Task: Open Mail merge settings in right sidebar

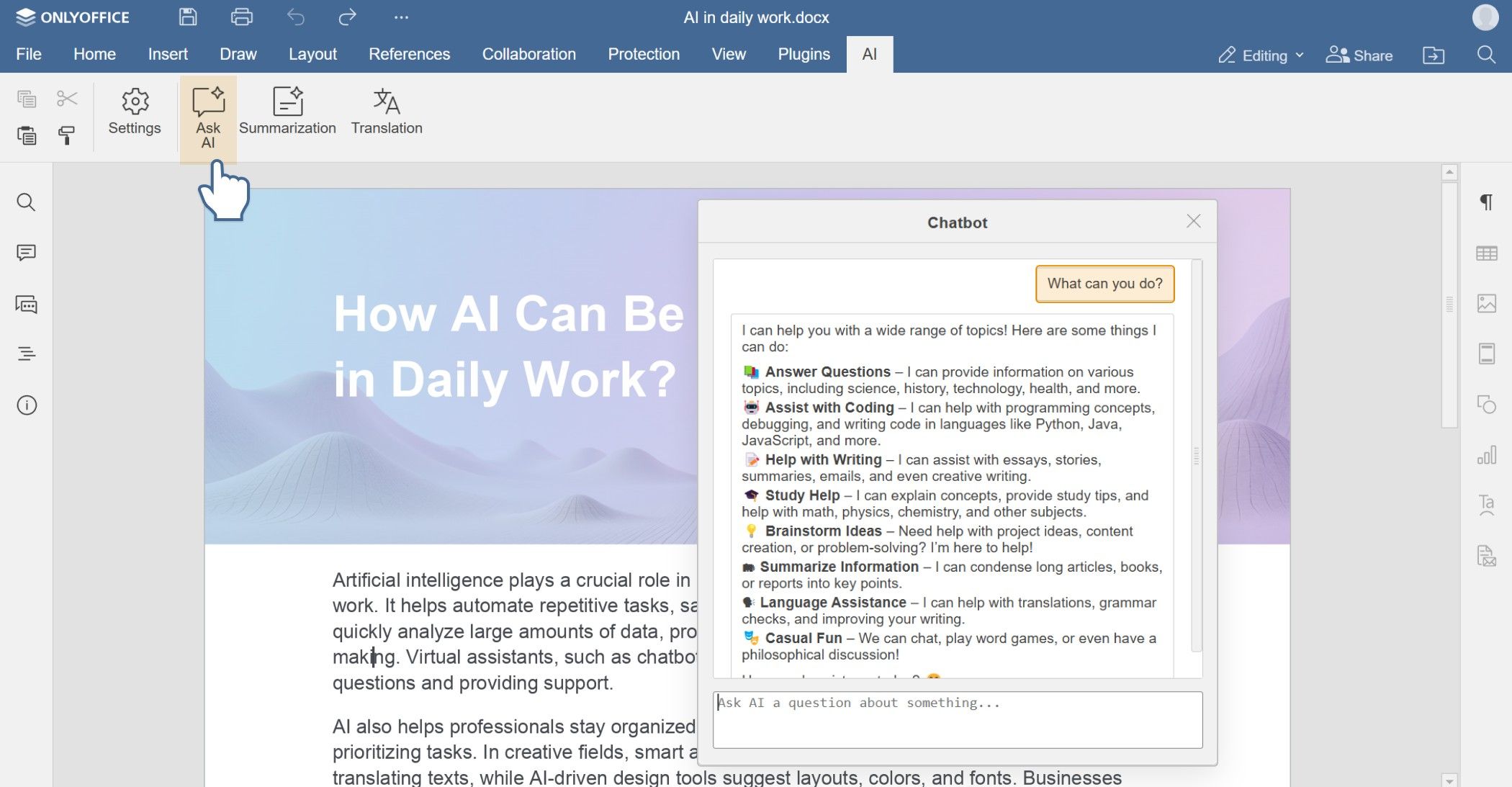Action: tap(1486, 555)
